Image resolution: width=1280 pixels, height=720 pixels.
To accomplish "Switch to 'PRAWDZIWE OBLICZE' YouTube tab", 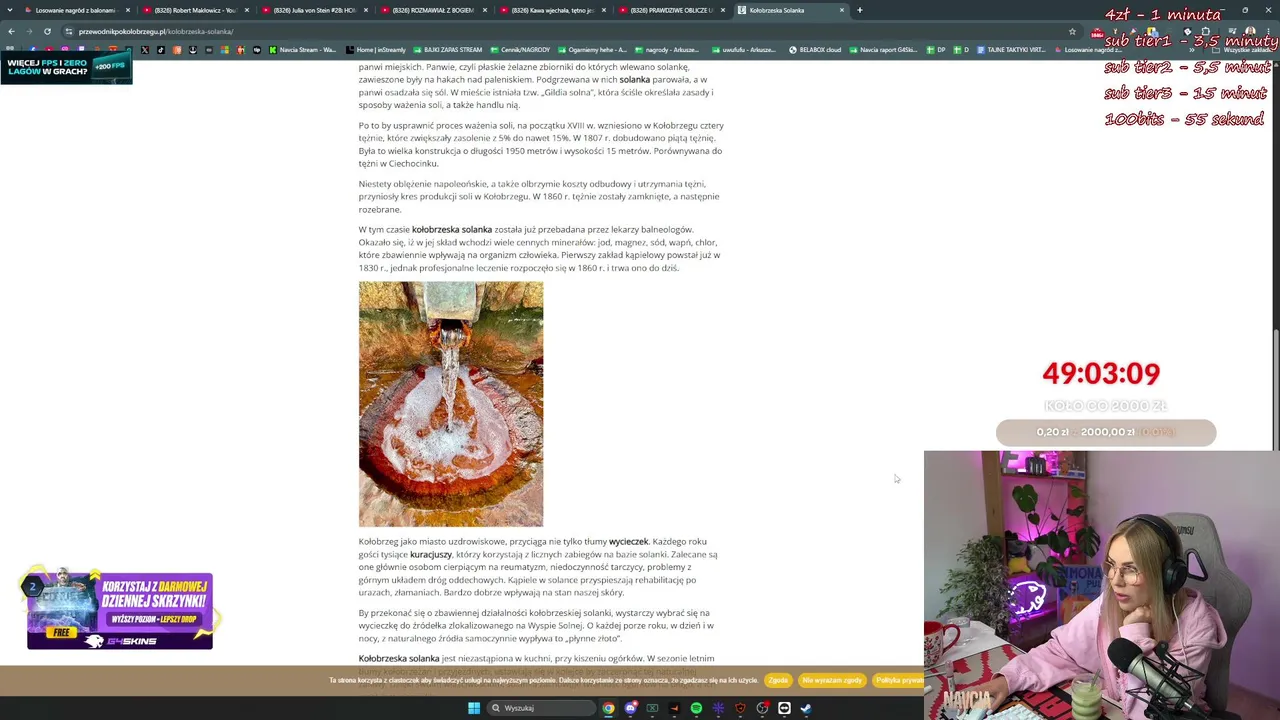I will (x=670, y=10).
